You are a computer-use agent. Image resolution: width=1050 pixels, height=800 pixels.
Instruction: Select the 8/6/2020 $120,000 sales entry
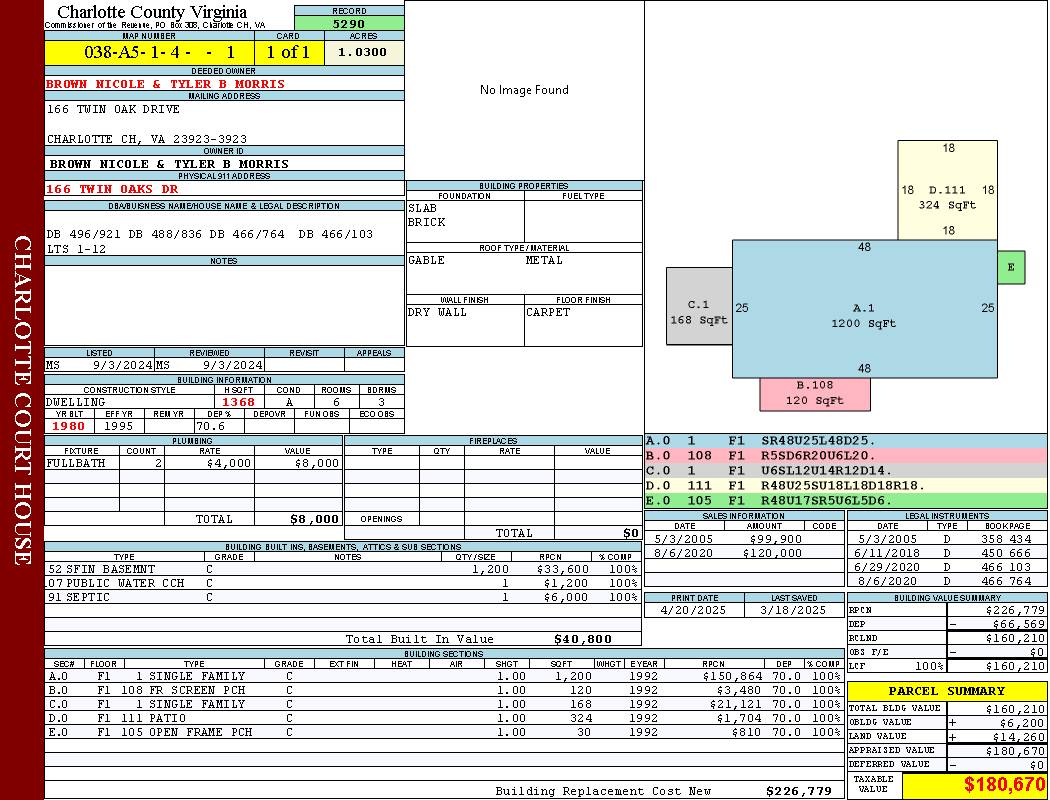click(x=743, y=552)
